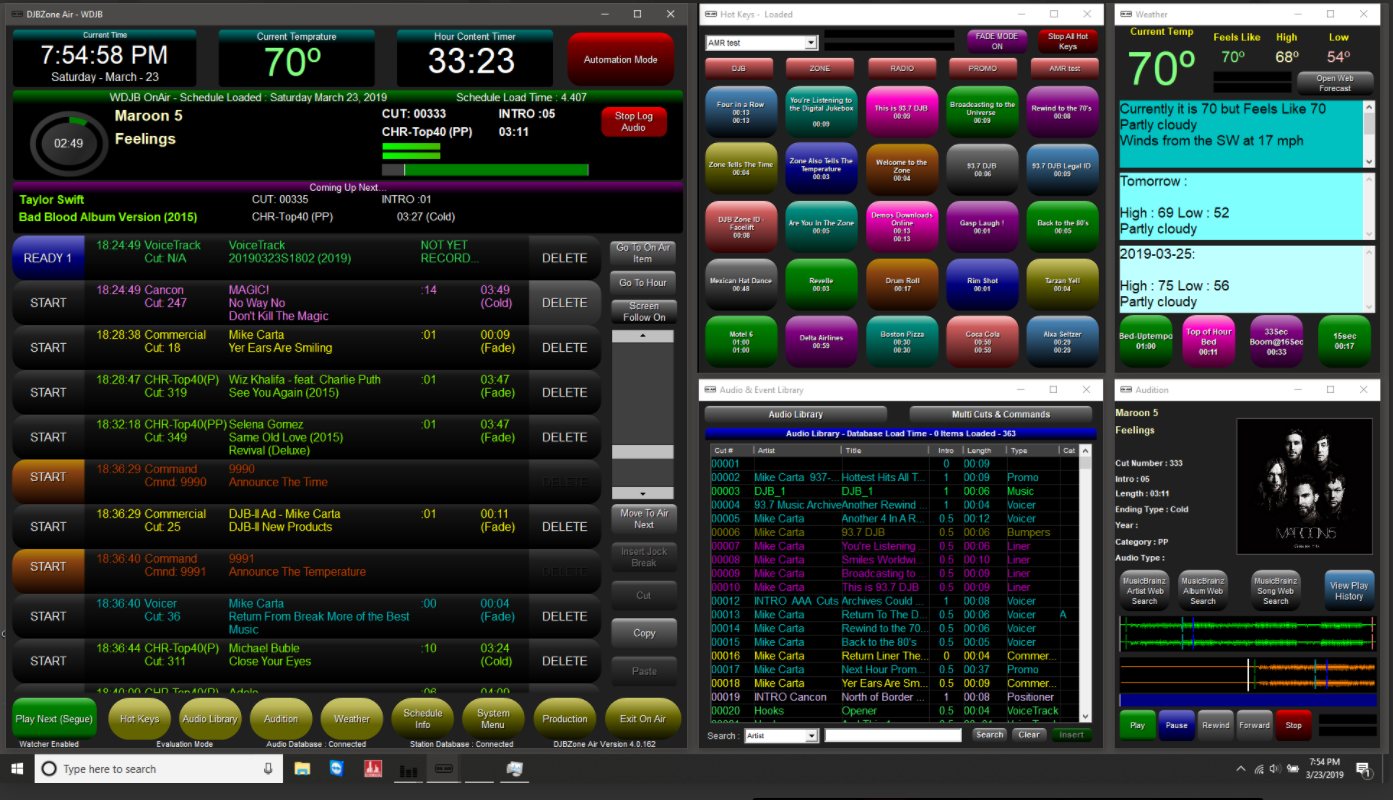The image size is (1393, 800).
Task: Stop audition playback with red Stop button
Action: coord(1293,725)
